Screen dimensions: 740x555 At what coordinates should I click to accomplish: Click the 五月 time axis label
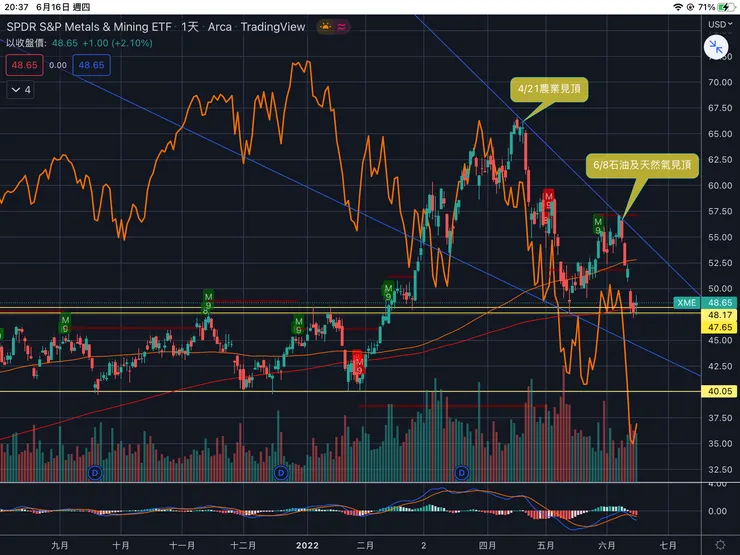coord(546,546)
